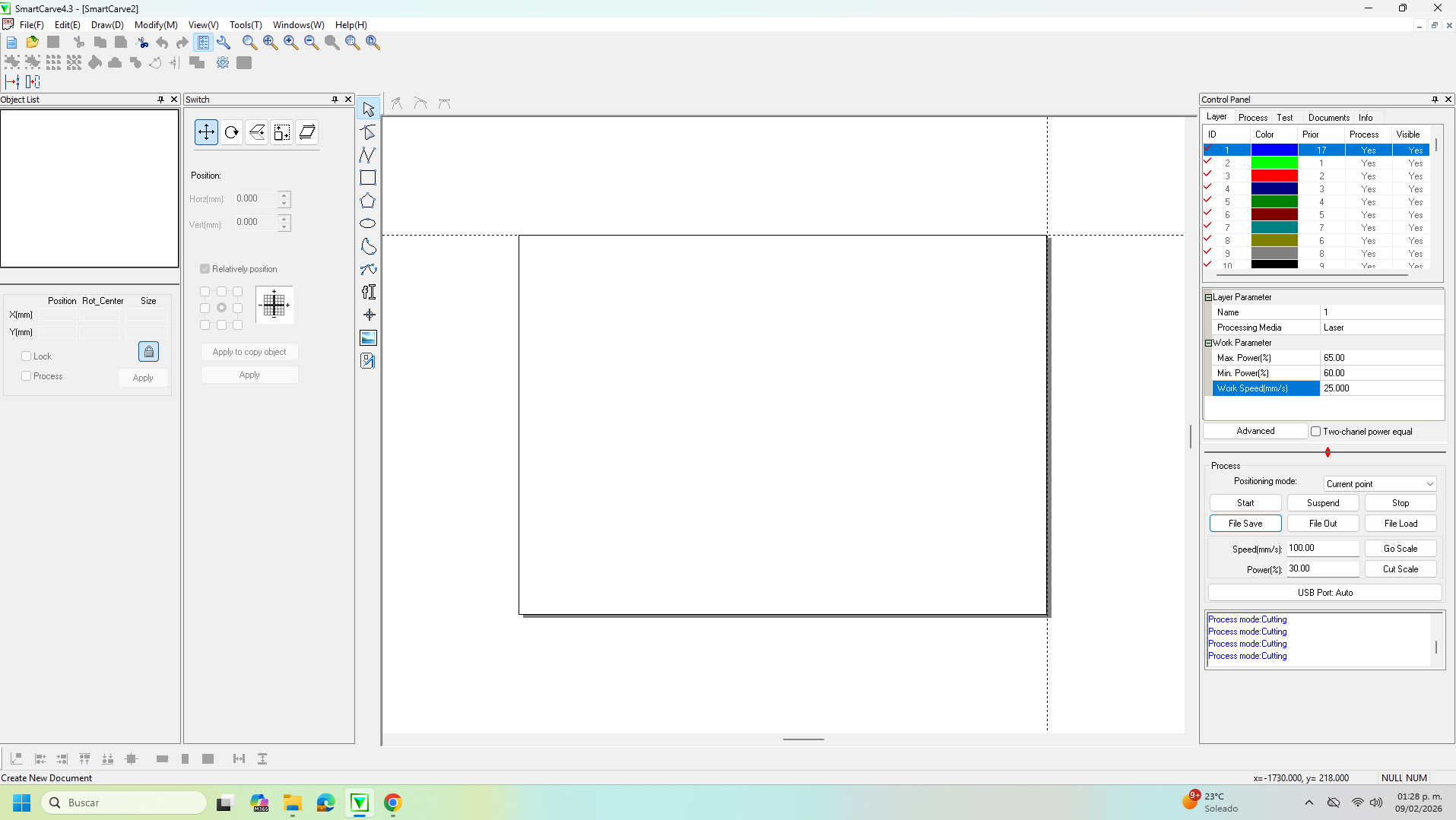Switch to the Documents tab
The image size is (1456, 820).
[1329, 118]
